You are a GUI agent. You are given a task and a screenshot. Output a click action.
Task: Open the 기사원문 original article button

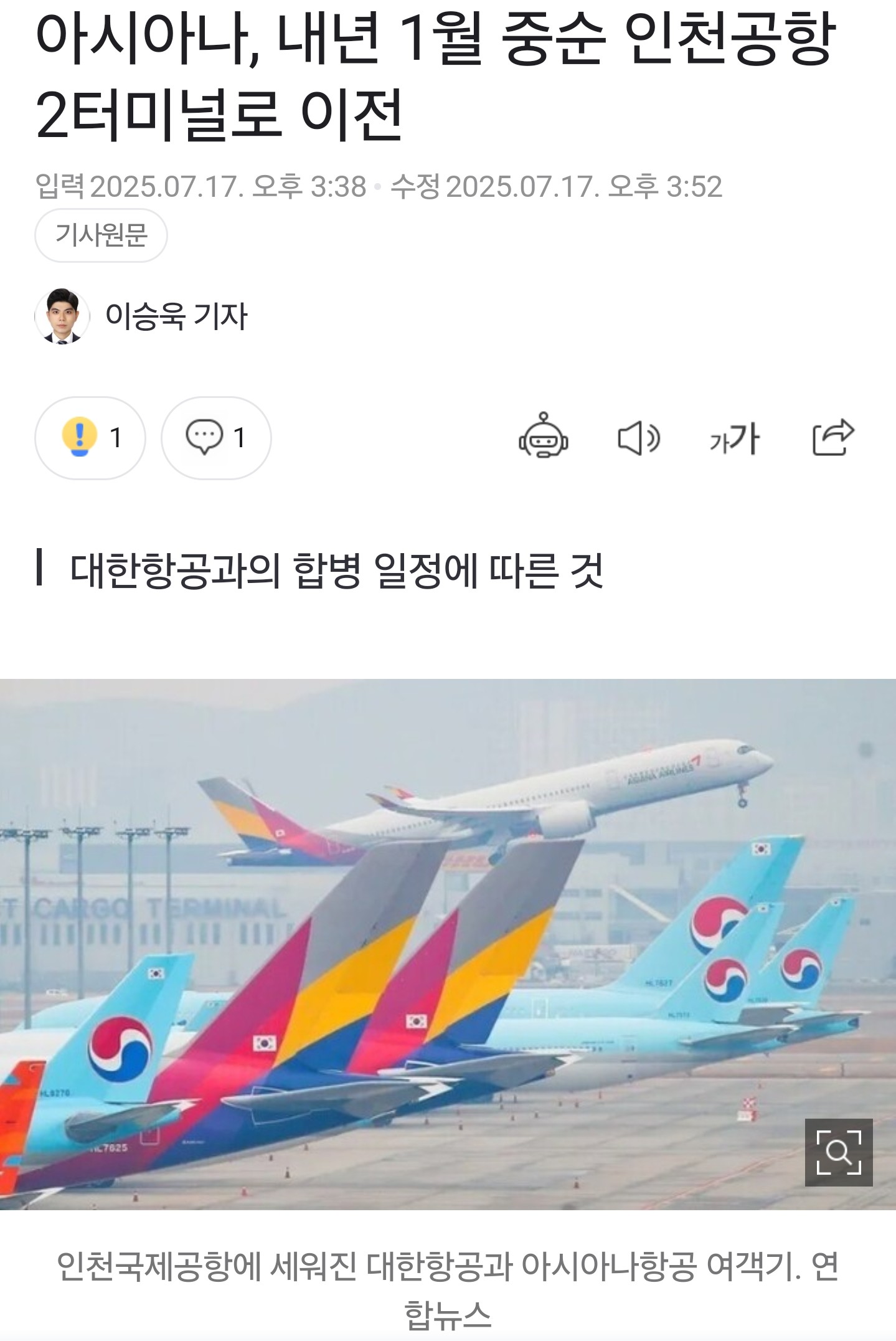(101, 235)
